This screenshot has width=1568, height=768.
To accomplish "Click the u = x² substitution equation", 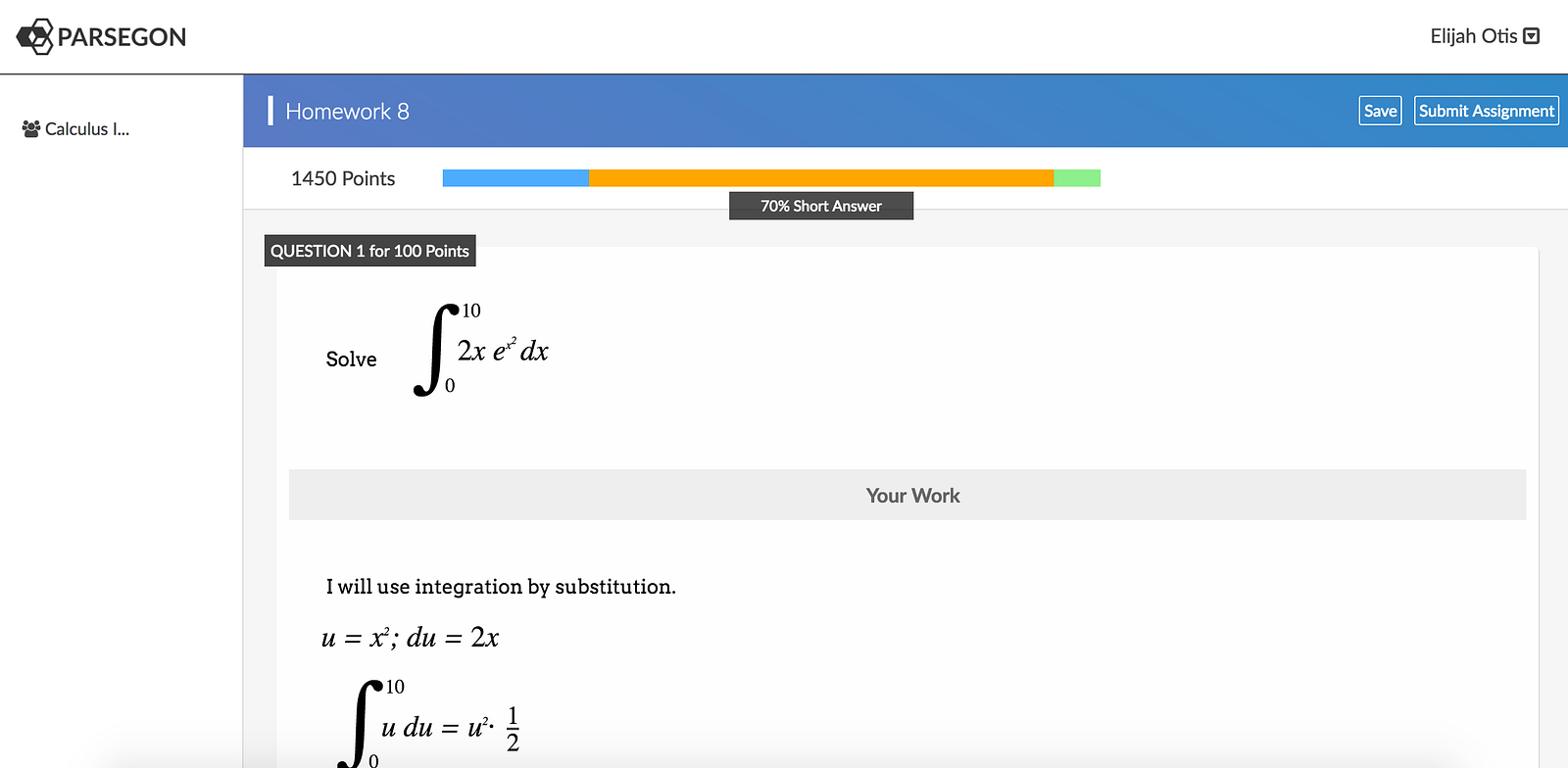I will coord(410,638).
